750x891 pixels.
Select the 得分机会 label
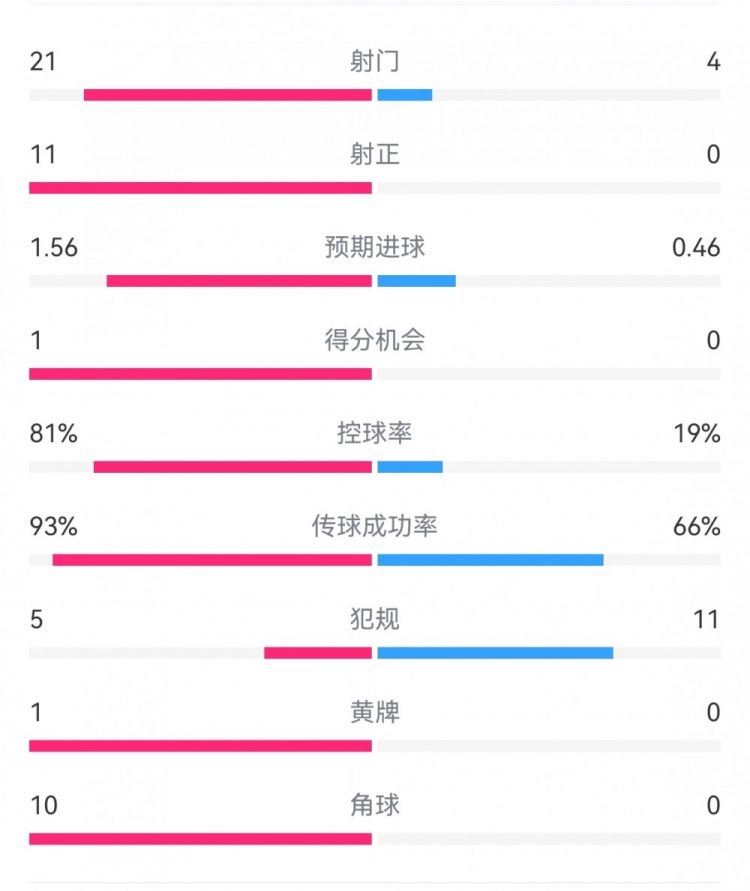[x=375, y=340]
